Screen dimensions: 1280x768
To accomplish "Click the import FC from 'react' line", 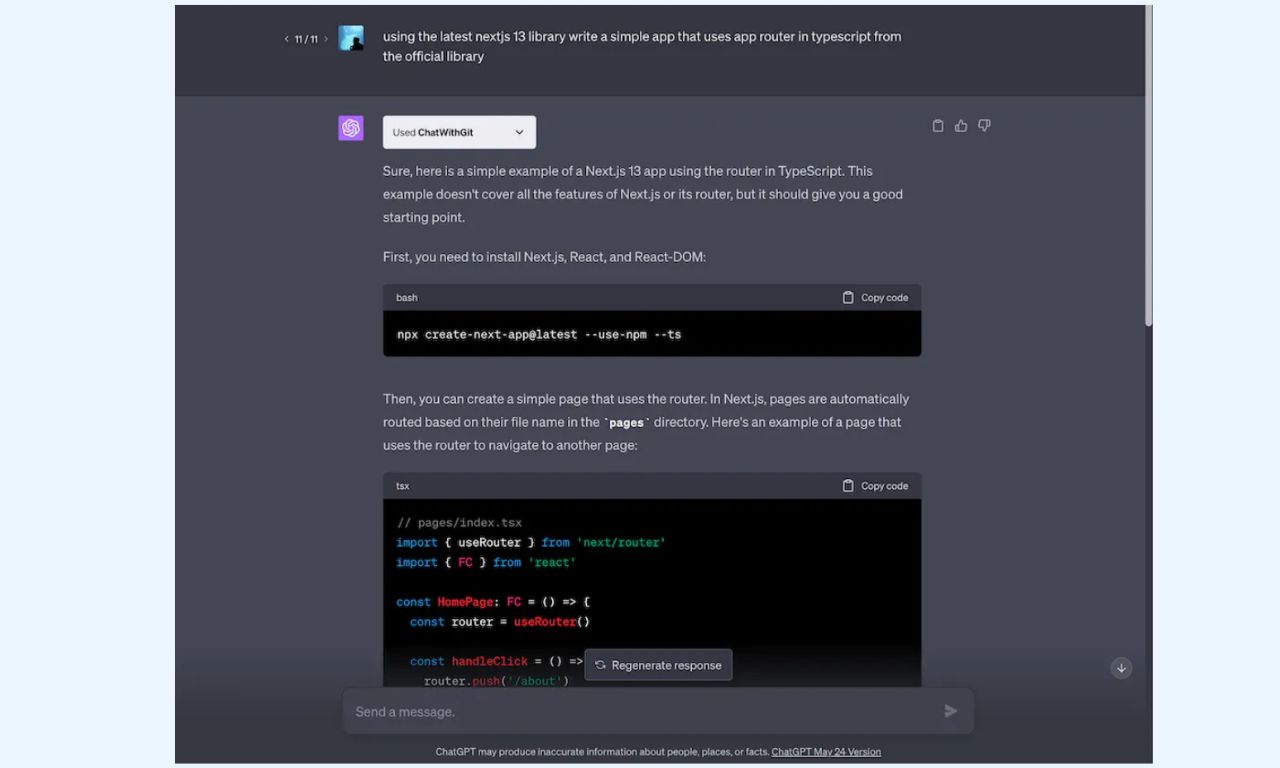I will (x=486, y=562).
